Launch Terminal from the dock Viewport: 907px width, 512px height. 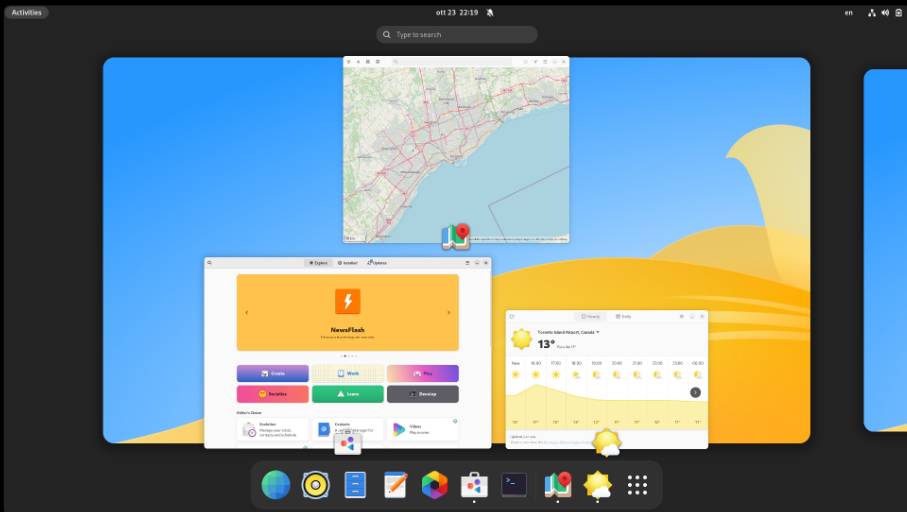pos(514,485)
